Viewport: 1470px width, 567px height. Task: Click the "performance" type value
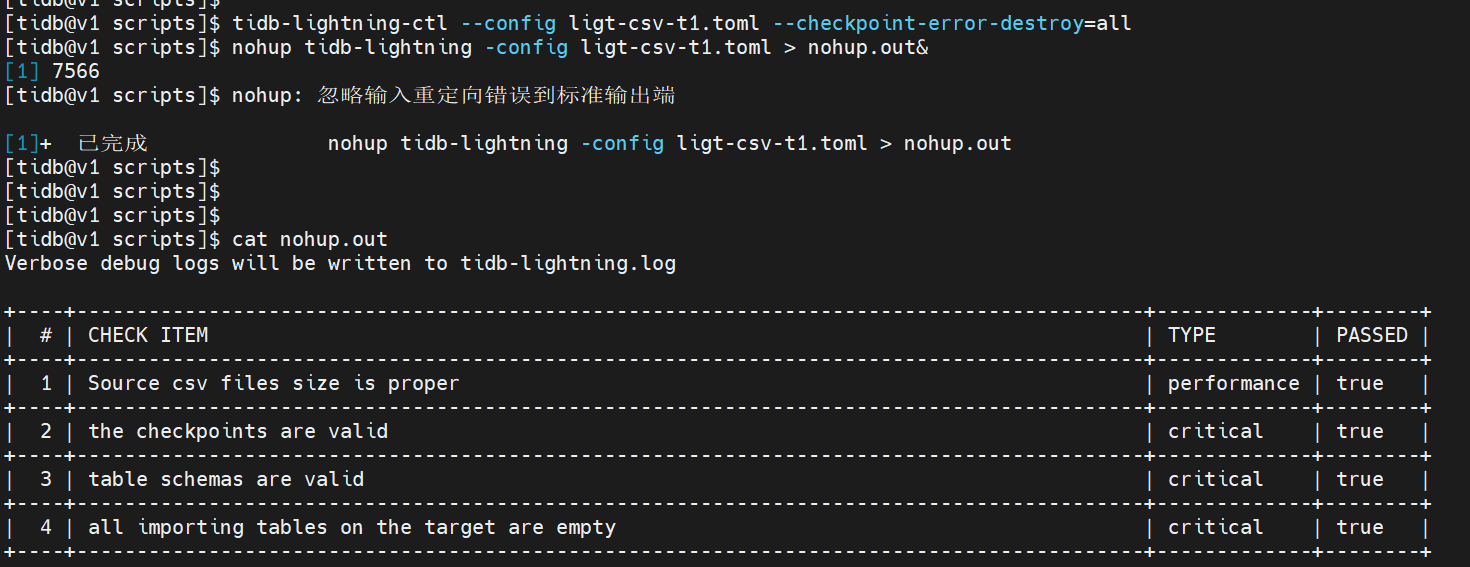coord(1233,384)
